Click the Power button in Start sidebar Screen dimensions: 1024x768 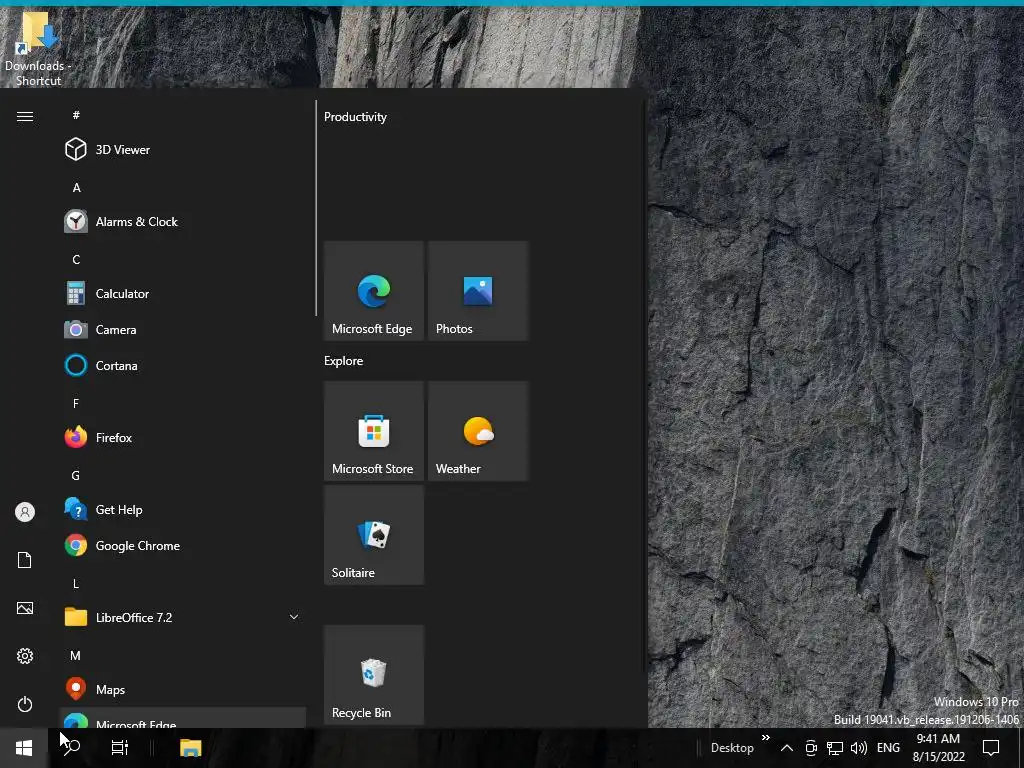click(25, 704)
